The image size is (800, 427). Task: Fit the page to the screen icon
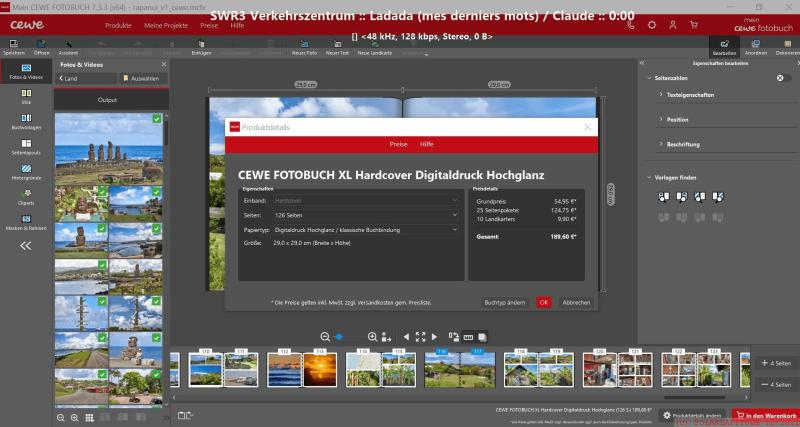point(420,337)
